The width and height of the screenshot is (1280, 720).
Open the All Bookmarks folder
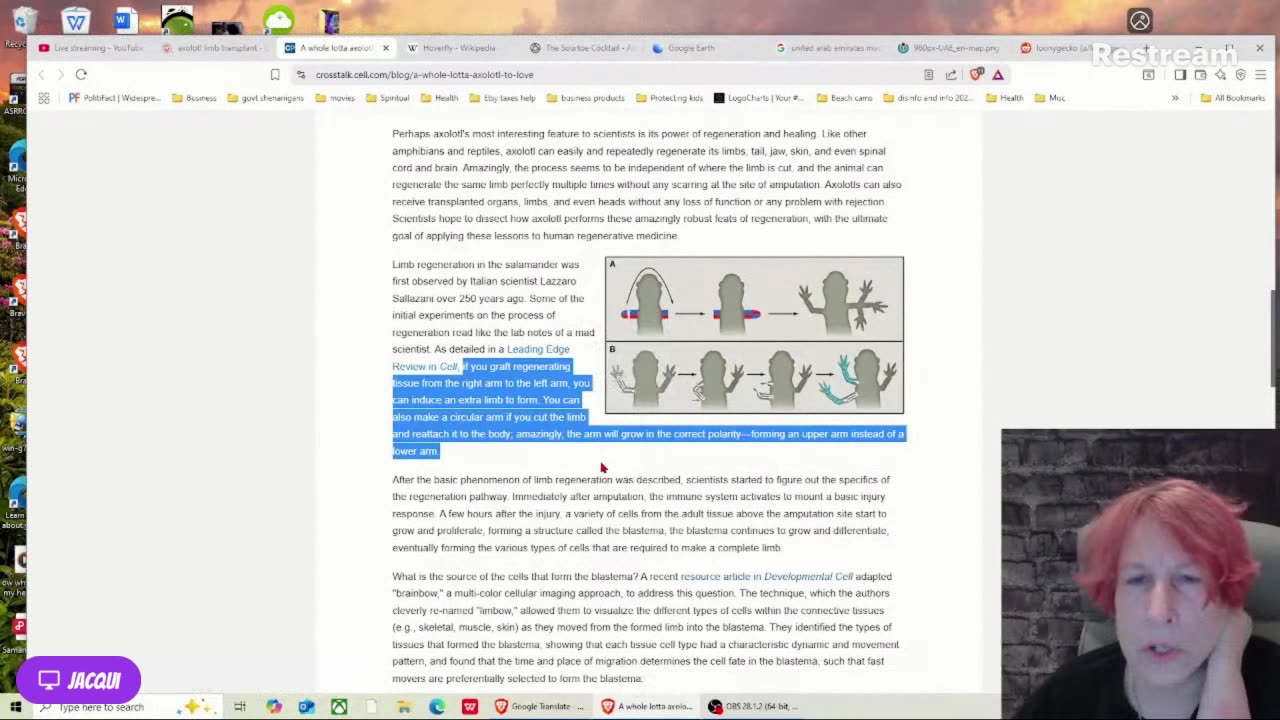click(1232, 98)
